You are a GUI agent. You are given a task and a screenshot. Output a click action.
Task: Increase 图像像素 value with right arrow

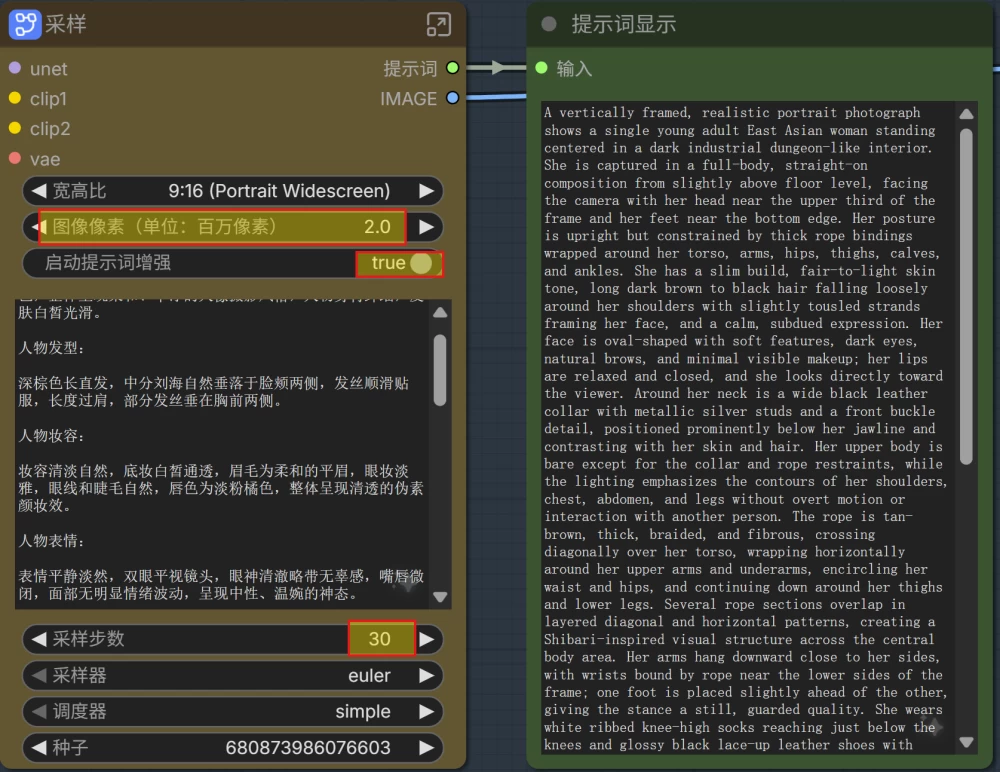click(x=426, y=226)
